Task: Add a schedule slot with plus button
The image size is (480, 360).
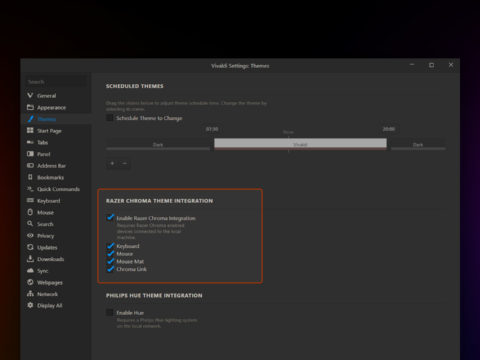Action: [112, 163]
